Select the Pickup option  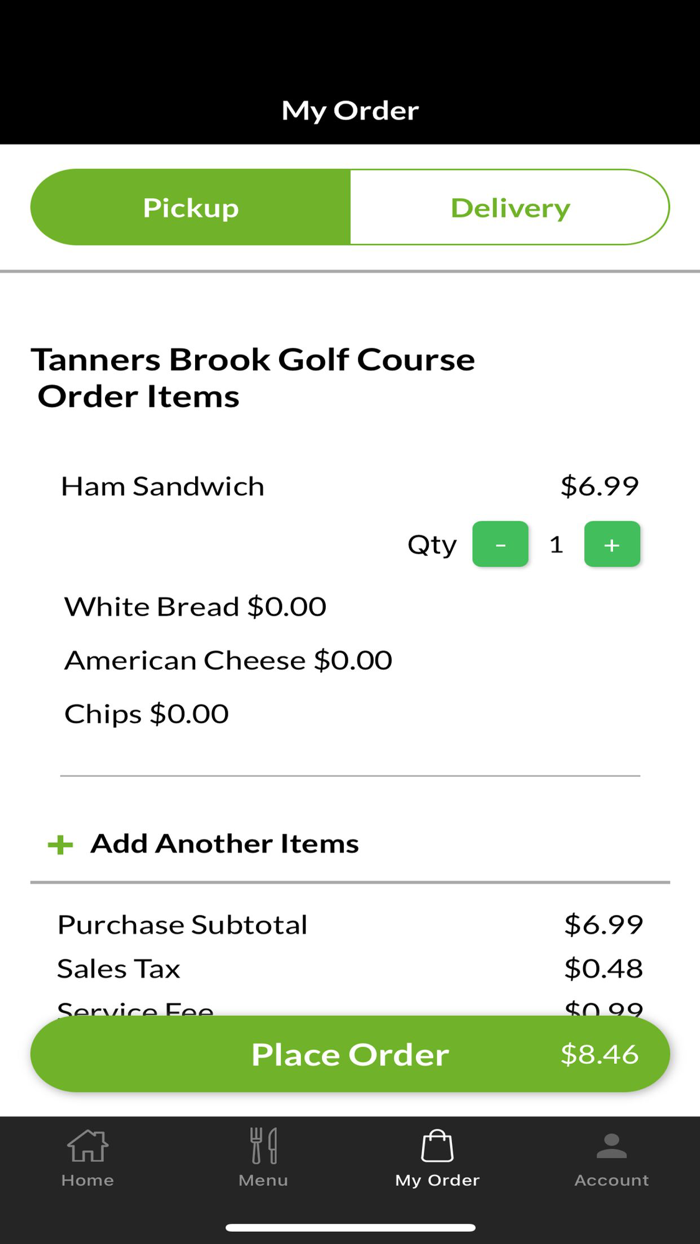tap(190, 207)
